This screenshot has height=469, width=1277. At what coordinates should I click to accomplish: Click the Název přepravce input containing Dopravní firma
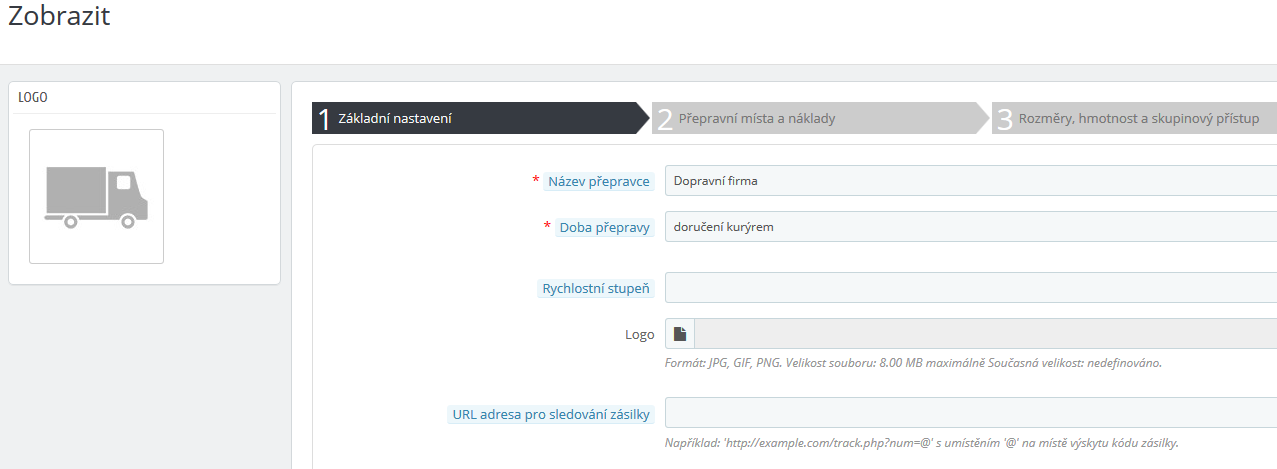coord(970,181)
